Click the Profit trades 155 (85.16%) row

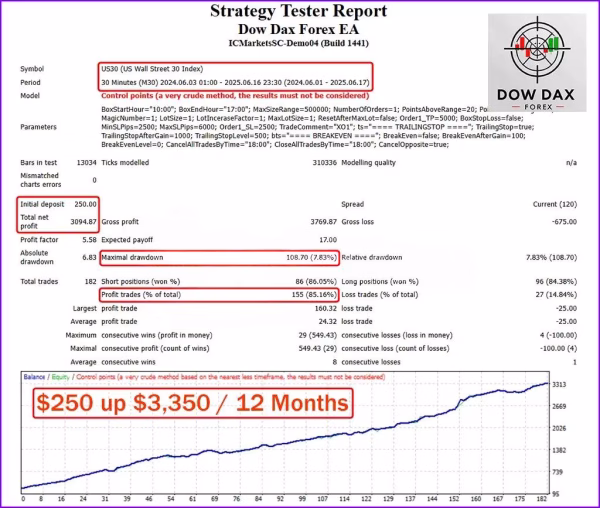click(x=219, y=295)
